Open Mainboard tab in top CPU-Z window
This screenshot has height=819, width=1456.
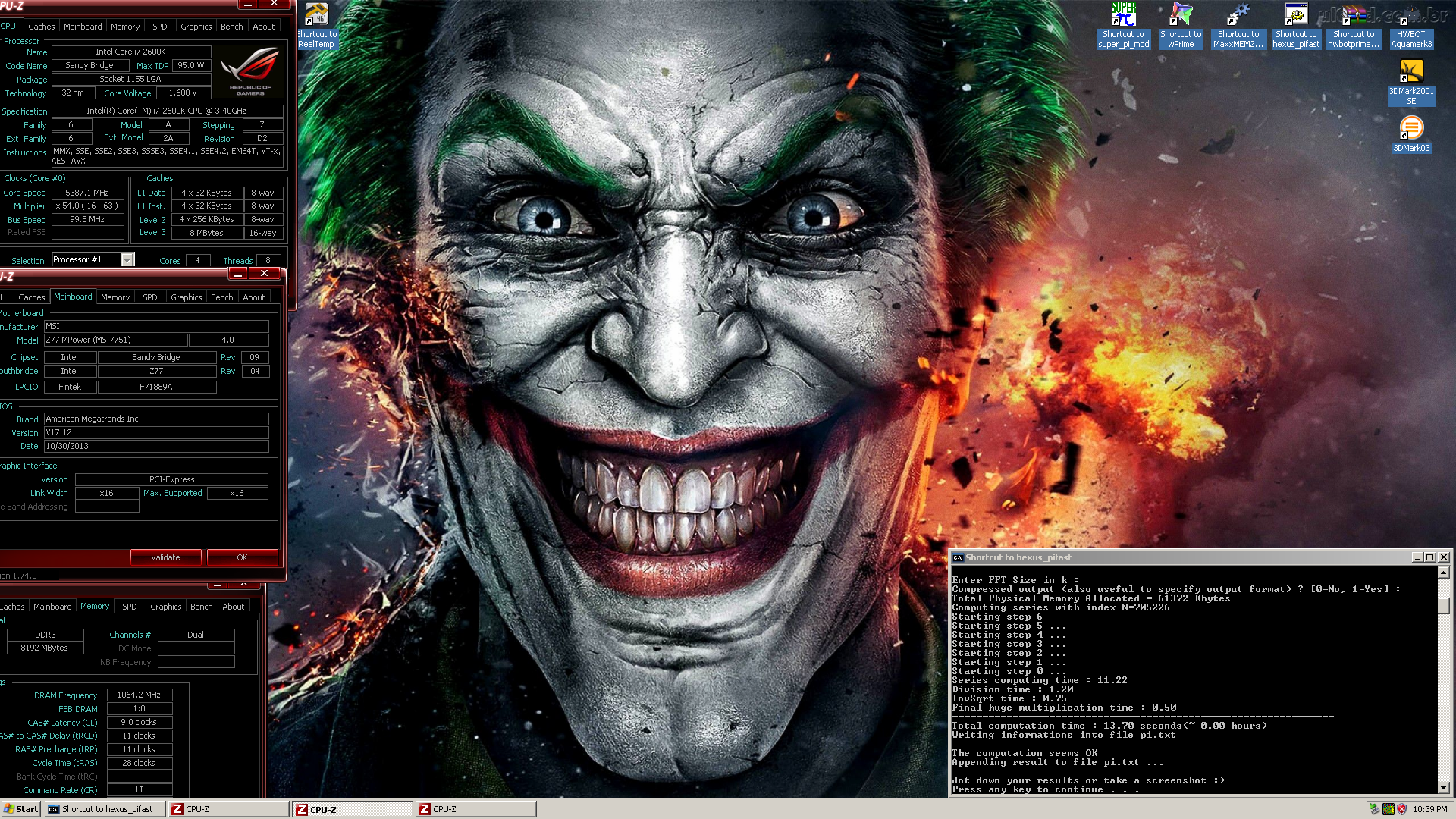tap(83, 27)
